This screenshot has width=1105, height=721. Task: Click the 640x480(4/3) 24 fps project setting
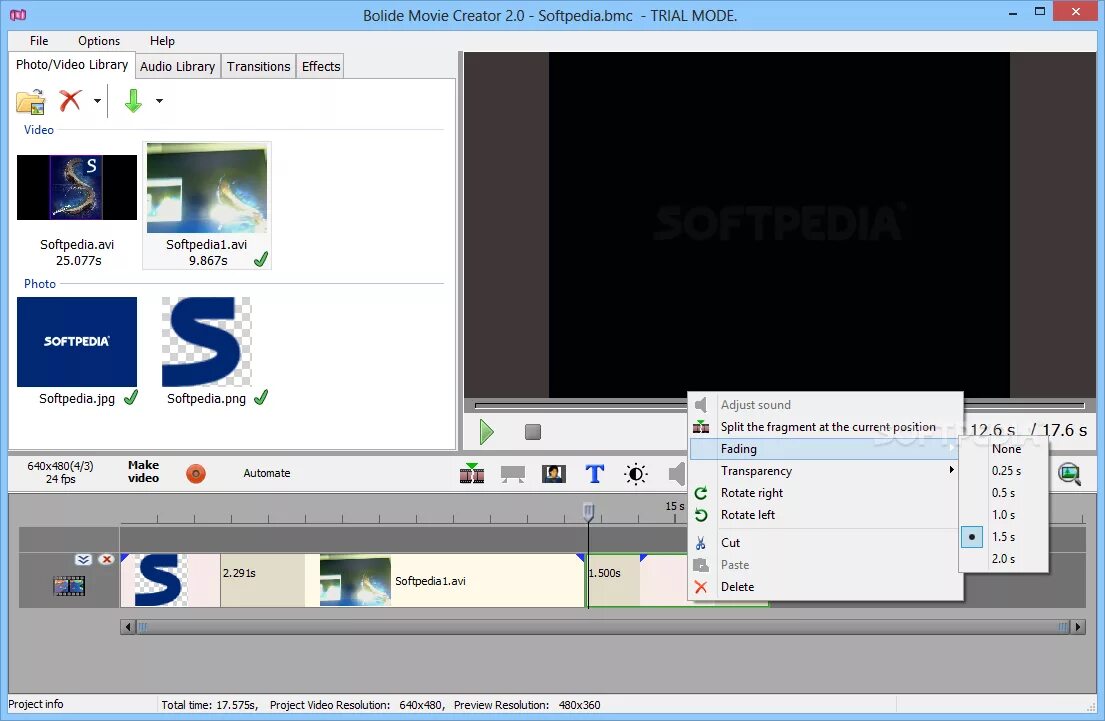(60, 472)
